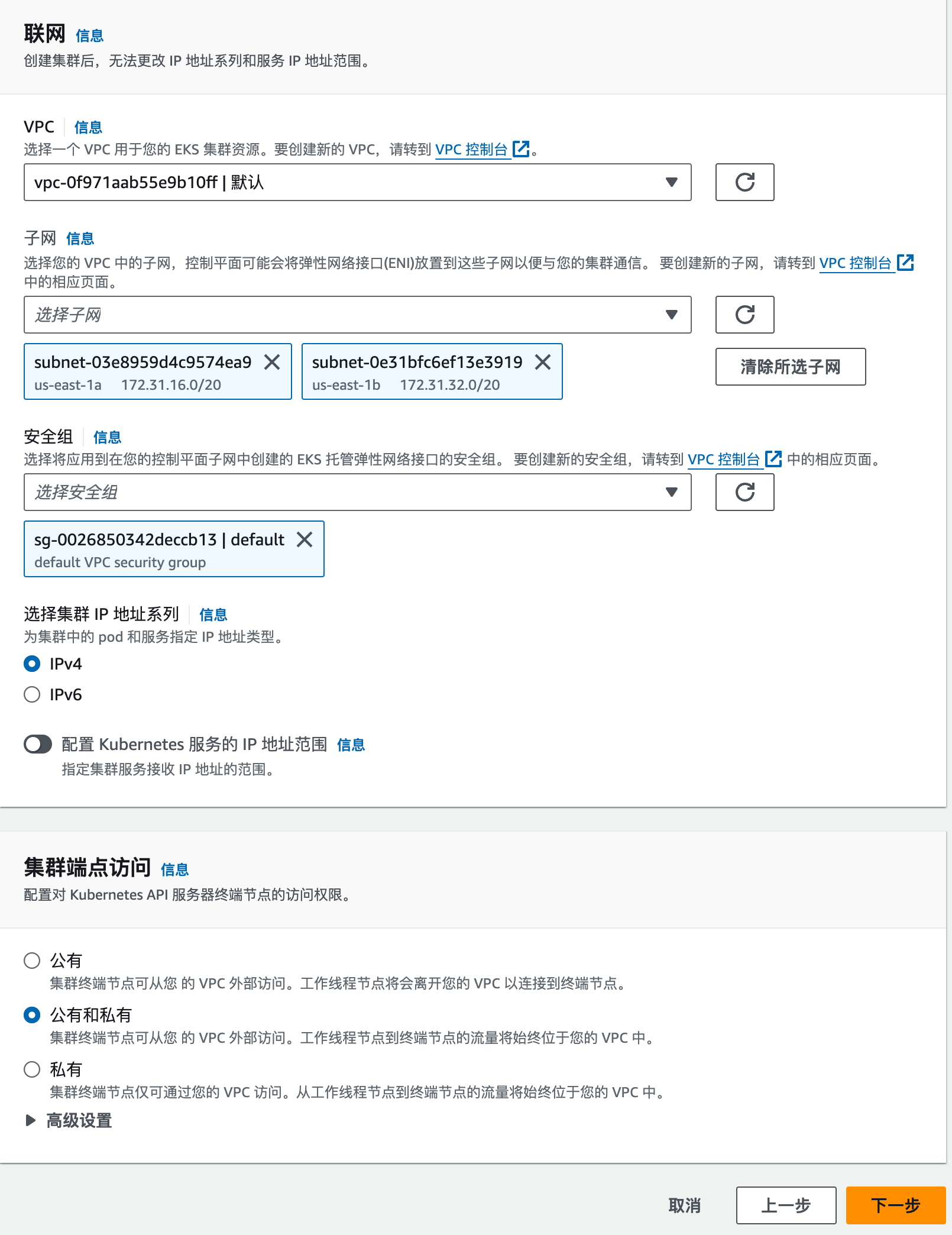Choose 公有 endpoint access option
This screenshot has width=952, height=1235.
[x=32, y=961]
